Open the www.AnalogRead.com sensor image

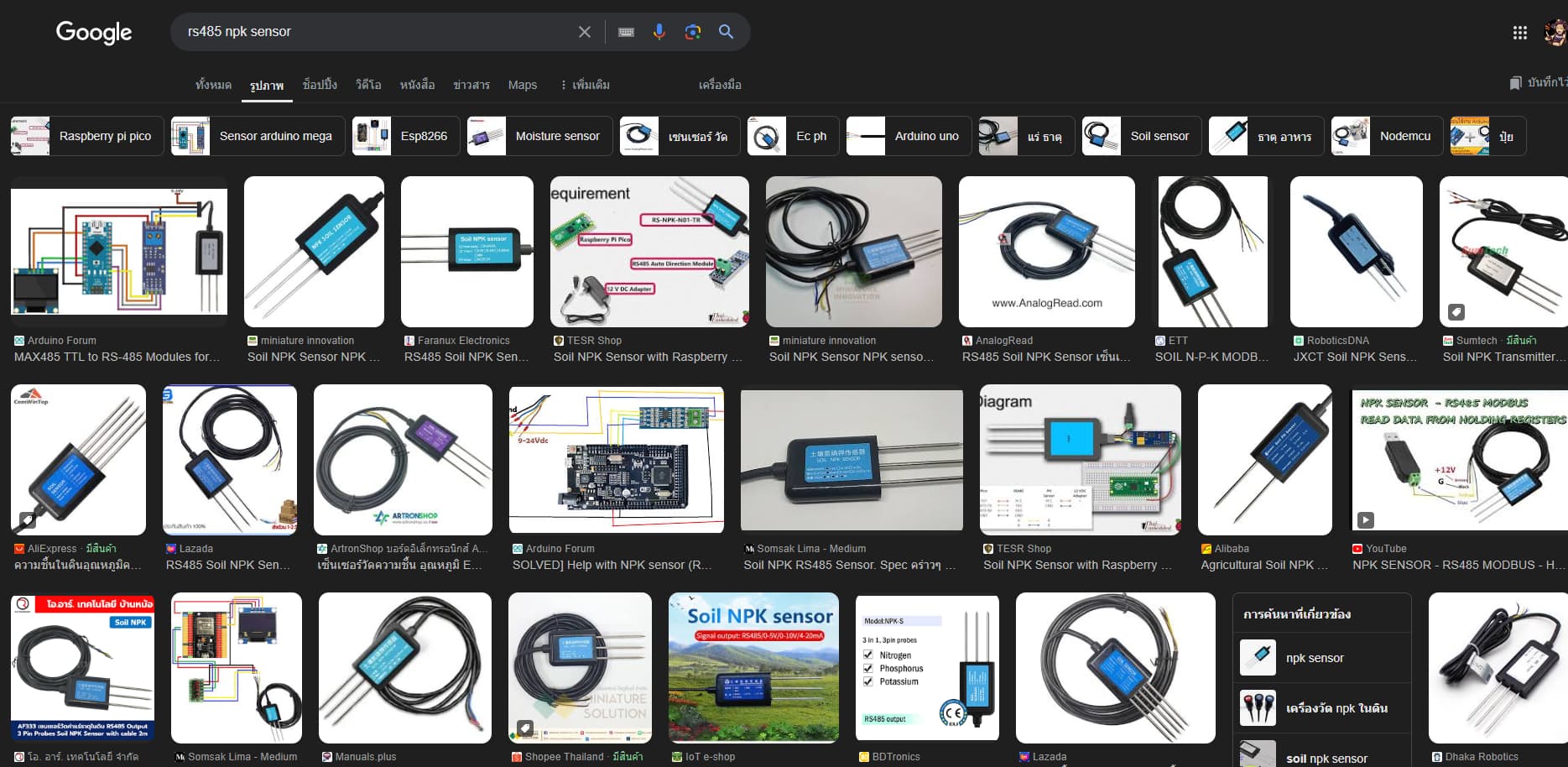coord(1047,252)
